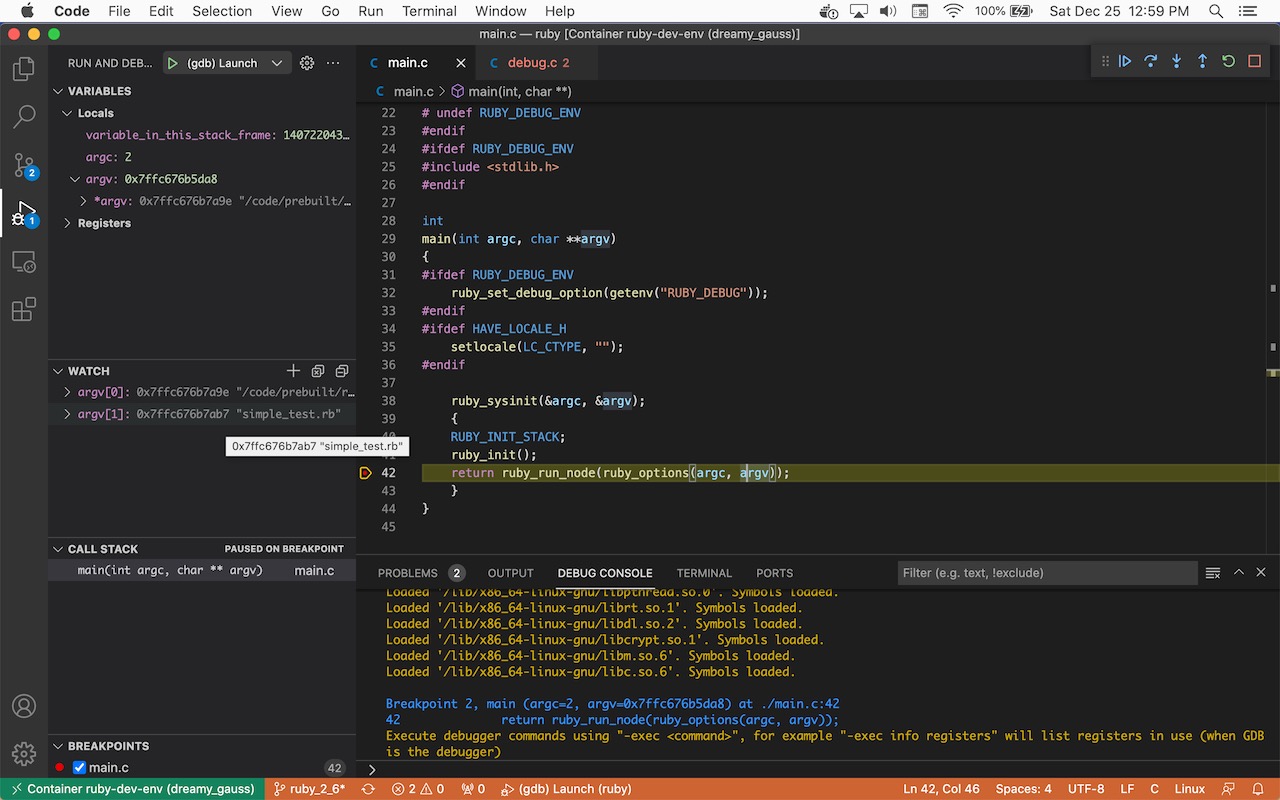Screen dimensions: 1280x800
Task: Click the Continue debug toolbar icon
Action: (1125, 60)
